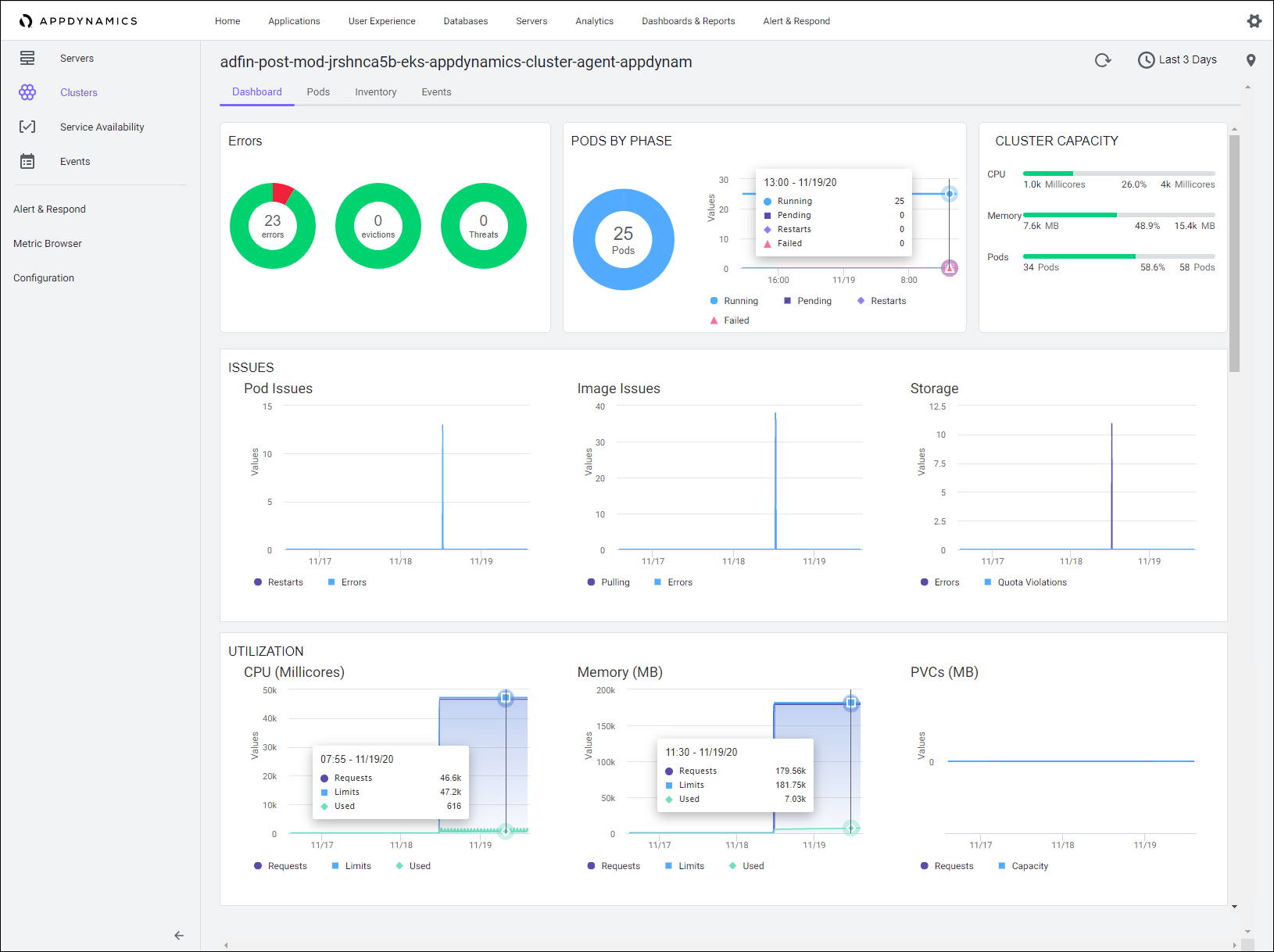The width and height of the screenshot is (1274, 952).
Task: Open the Events calendar icon in sidebar
Action: [27, 161]
